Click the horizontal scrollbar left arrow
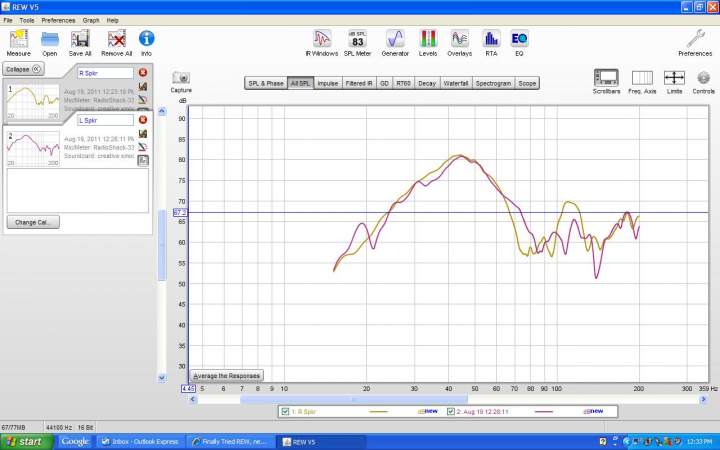The image size is (720, 450). [193, 399]
